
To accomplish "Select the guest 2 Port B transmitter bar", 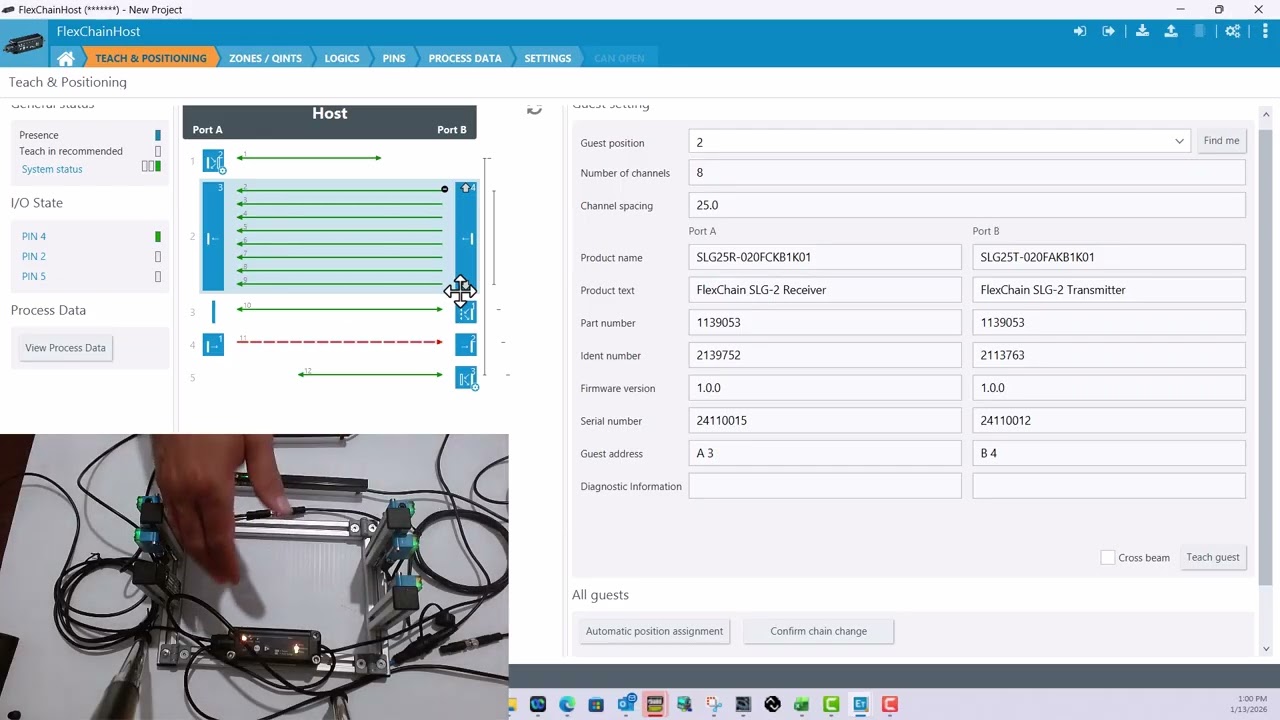I will (x=466, y=236).
